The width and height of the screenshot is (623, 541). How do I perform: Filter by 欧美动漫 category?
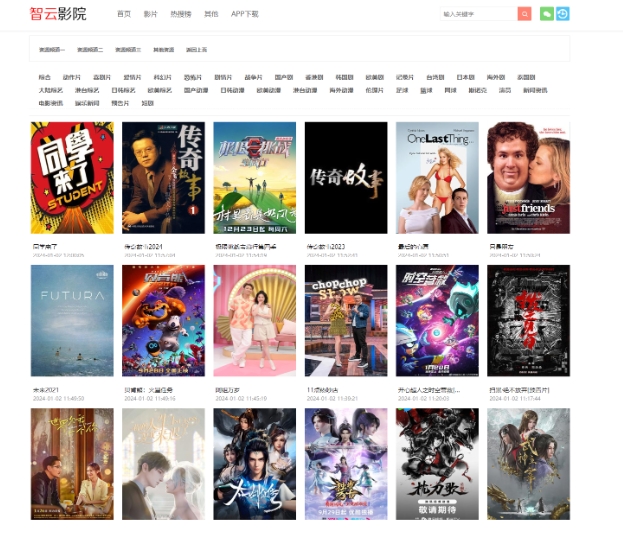[x=269, y=91]
